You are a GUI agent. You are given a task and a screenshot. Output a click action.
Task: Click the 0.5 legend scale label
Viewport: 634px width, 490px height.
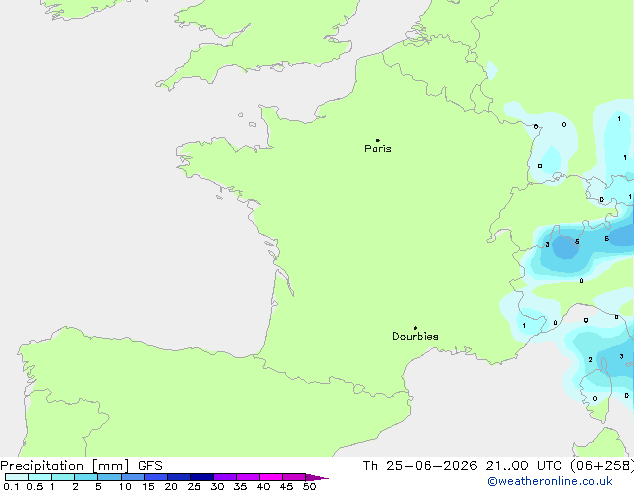35,486
